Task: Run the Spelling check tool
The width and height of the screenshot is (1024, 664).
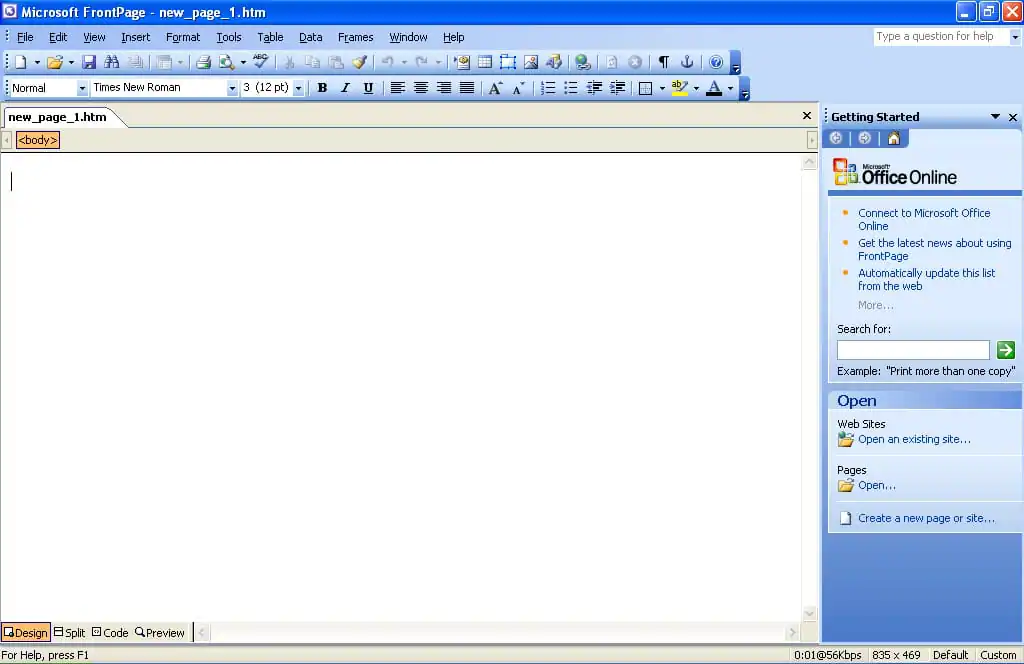Action: click(x=261, y=62)
